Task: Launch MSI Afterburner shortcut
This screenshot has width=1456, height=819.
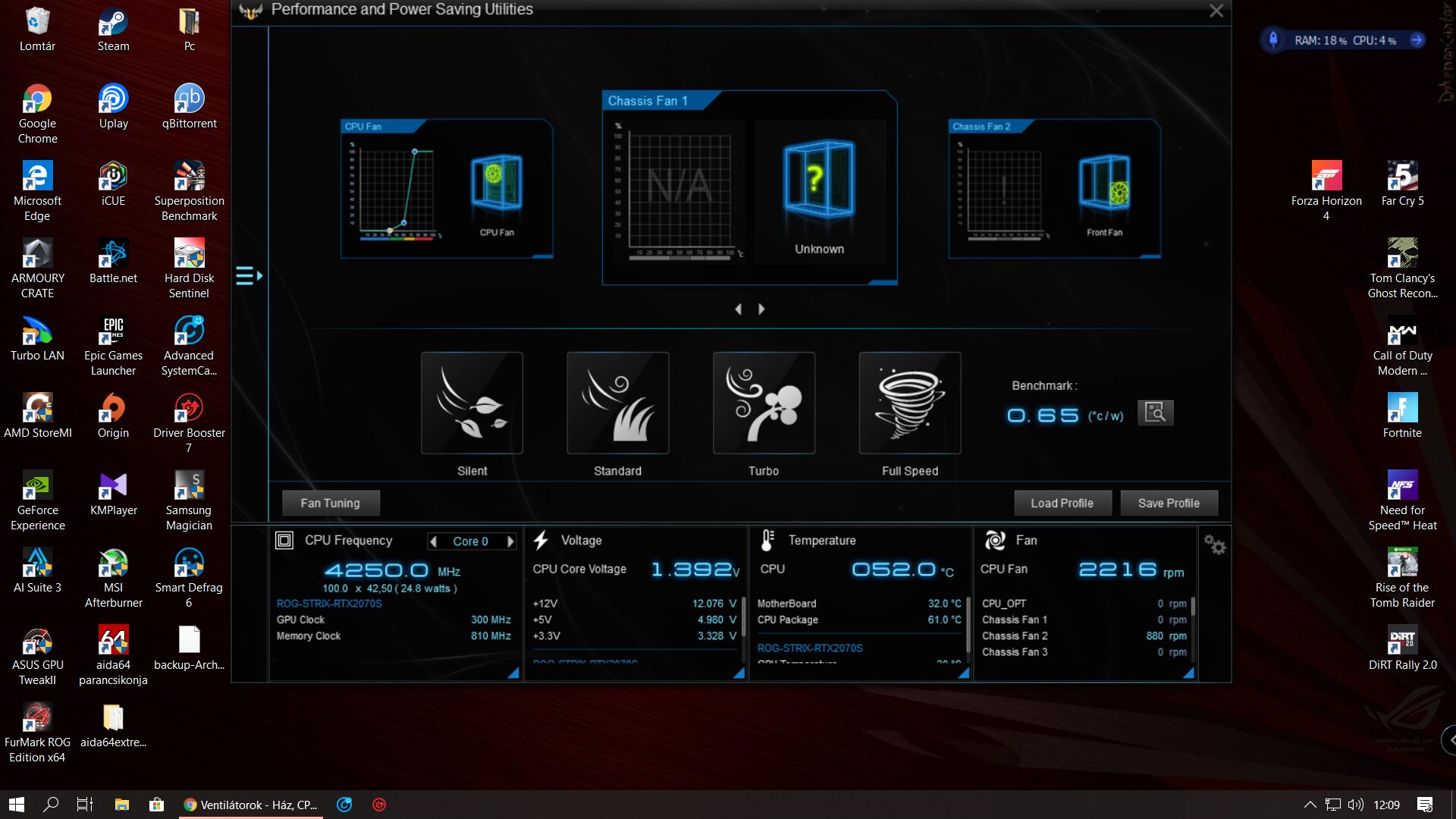Action: (x=113, y=579)
